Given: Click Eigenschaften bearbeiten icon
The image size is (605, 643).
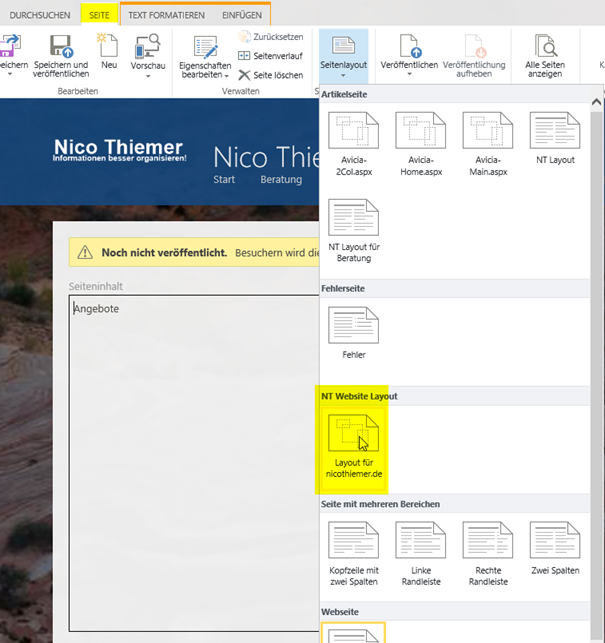Looking at the screenshot, I should click(x=205, y=46).
